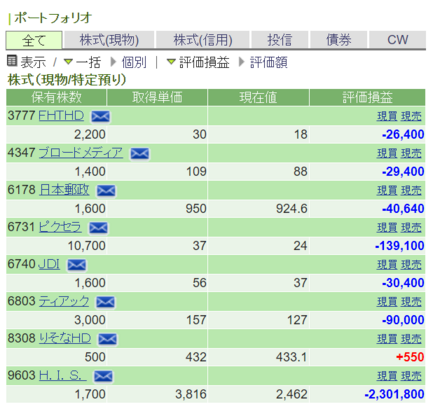Switch view to 評価額
The height and width of the screenshot is (416, 440).
[x=269, y=62]
